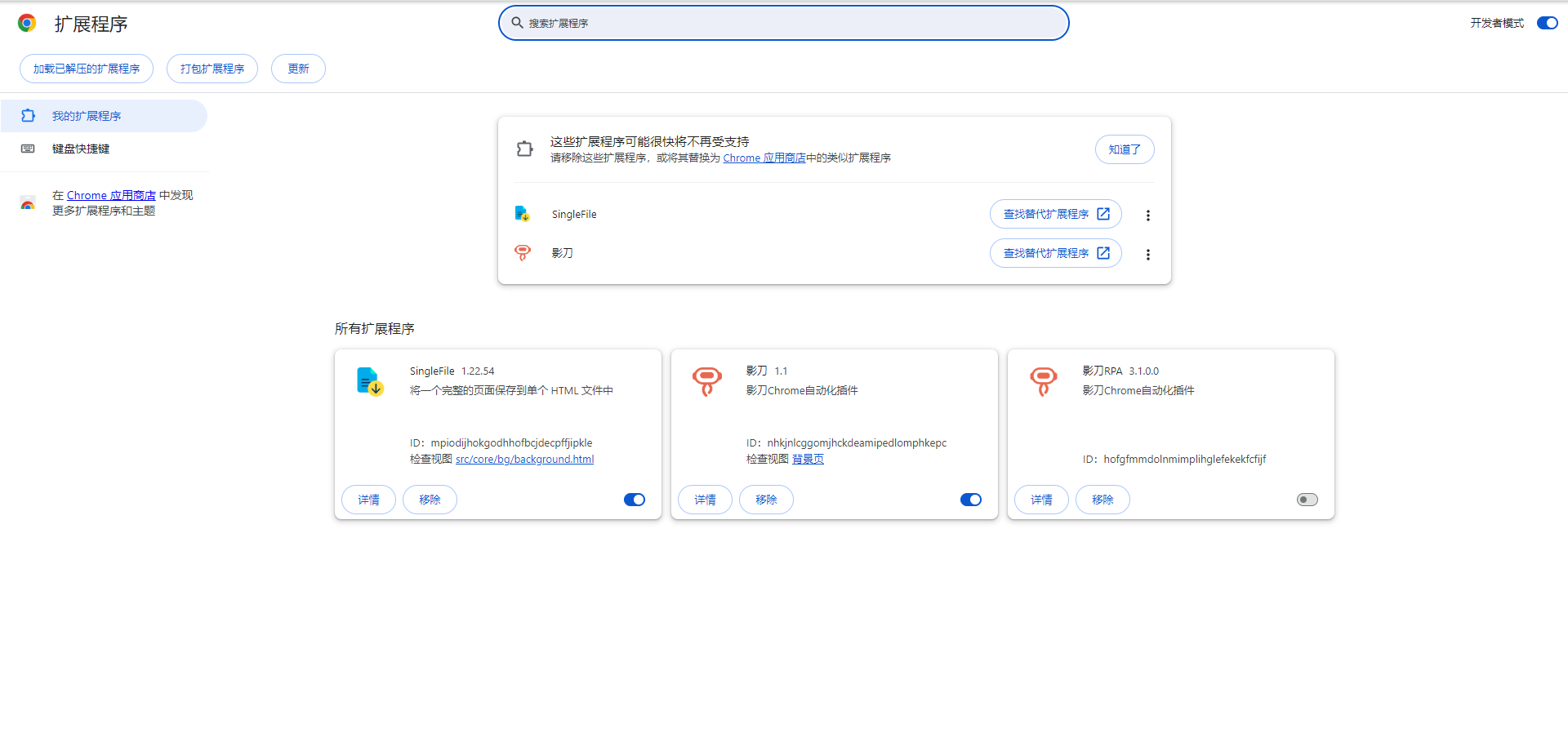Click the SingleFile icon in the warning list
Viewport: 1568px width, 729px height.
coord(523,214)
